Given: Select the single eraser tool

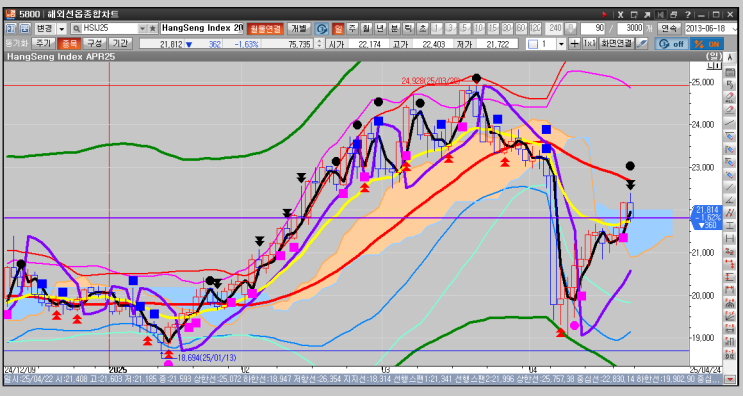Looking at the screenshot, I should (x=729, y=110).
